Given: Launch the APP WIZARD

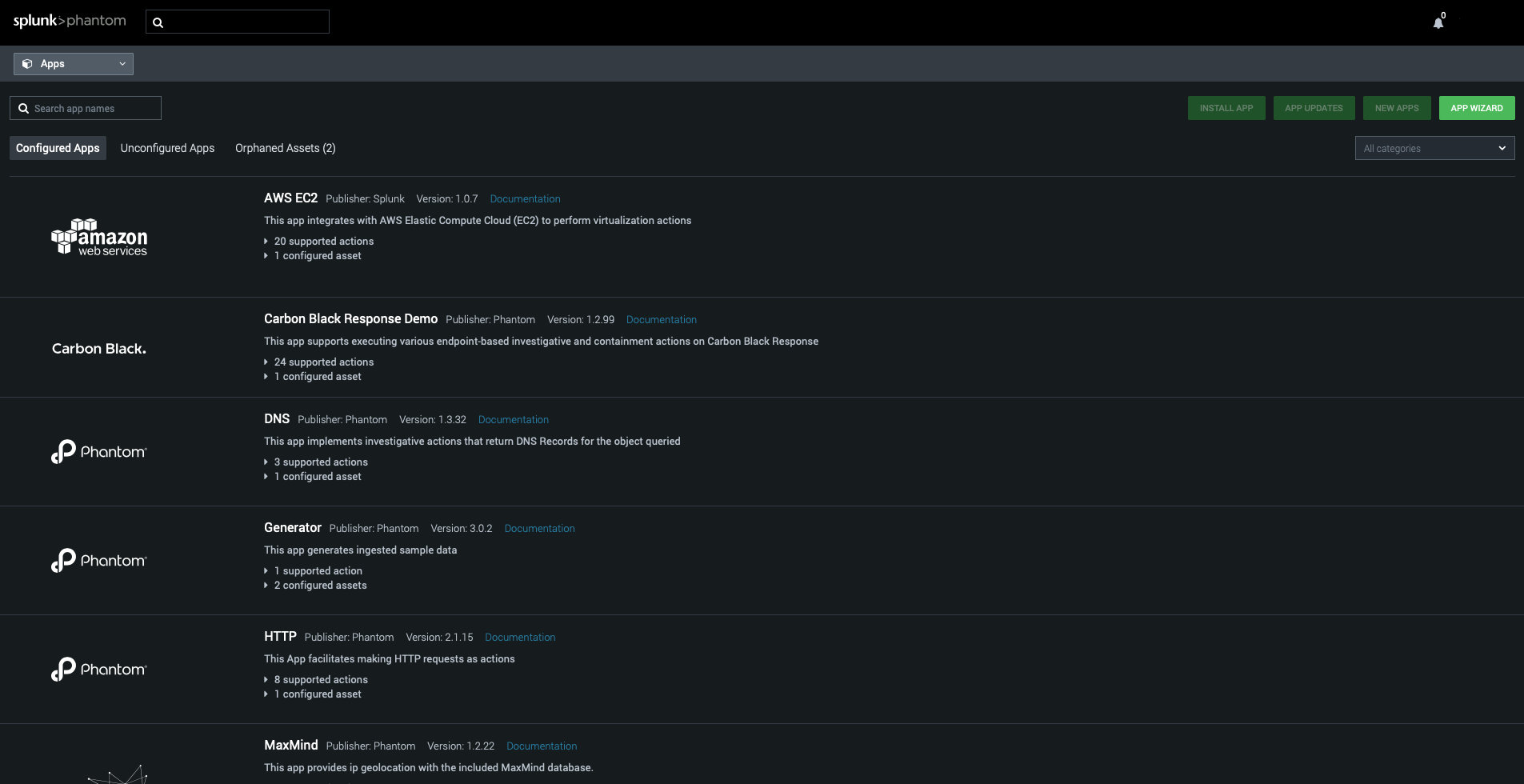Looking at the screenshot, I should coord(1477,108).
